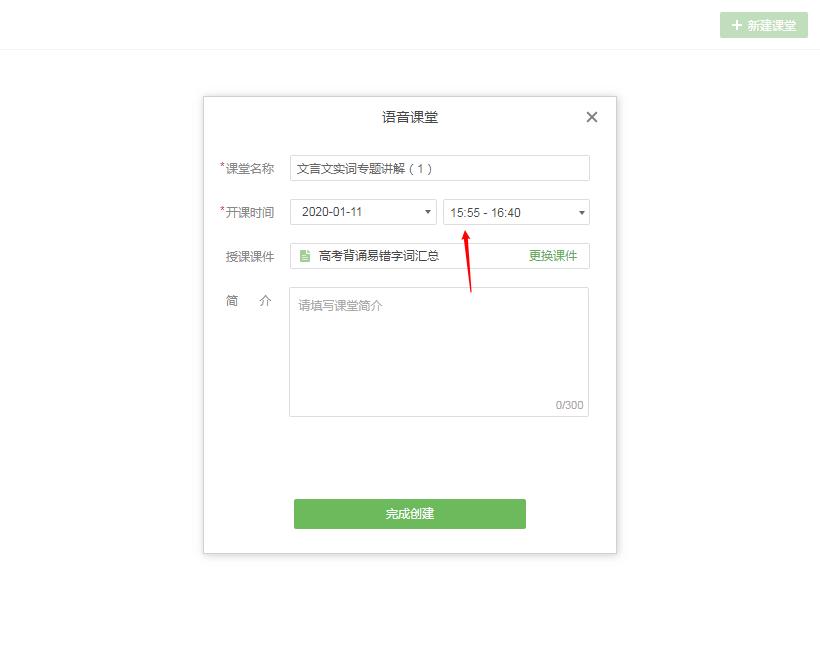Click the 新建课堂 button
Screen dimensions: 820x650
[763, 25]
